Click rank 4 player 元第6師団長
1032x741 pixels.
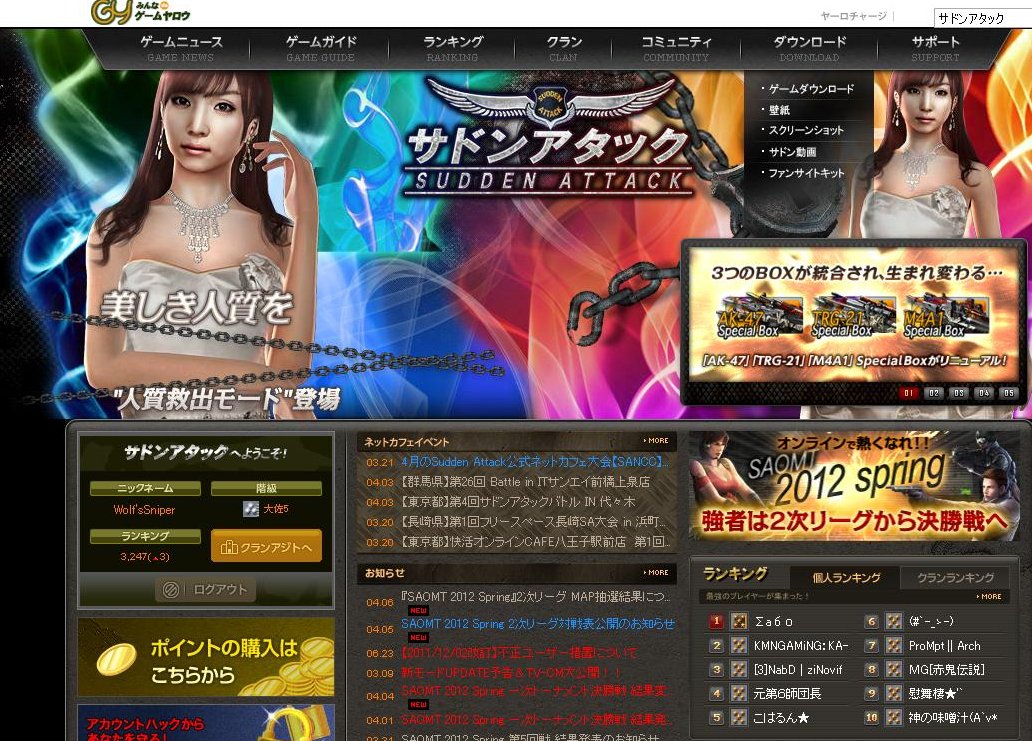(x=787, y=694)
